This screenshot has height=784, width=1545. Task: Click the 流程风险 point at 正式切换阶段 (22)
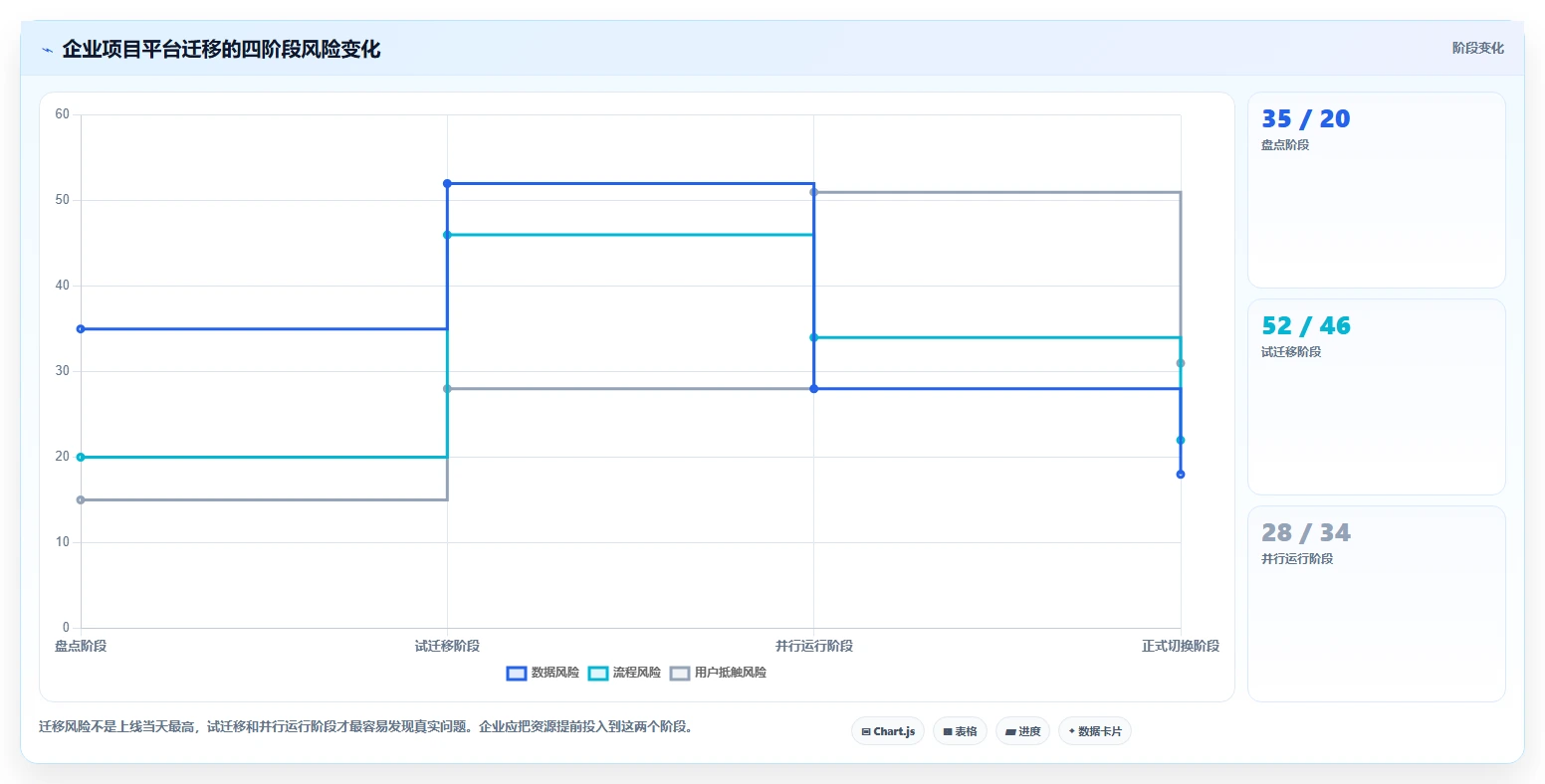[x=1181, y=440]
